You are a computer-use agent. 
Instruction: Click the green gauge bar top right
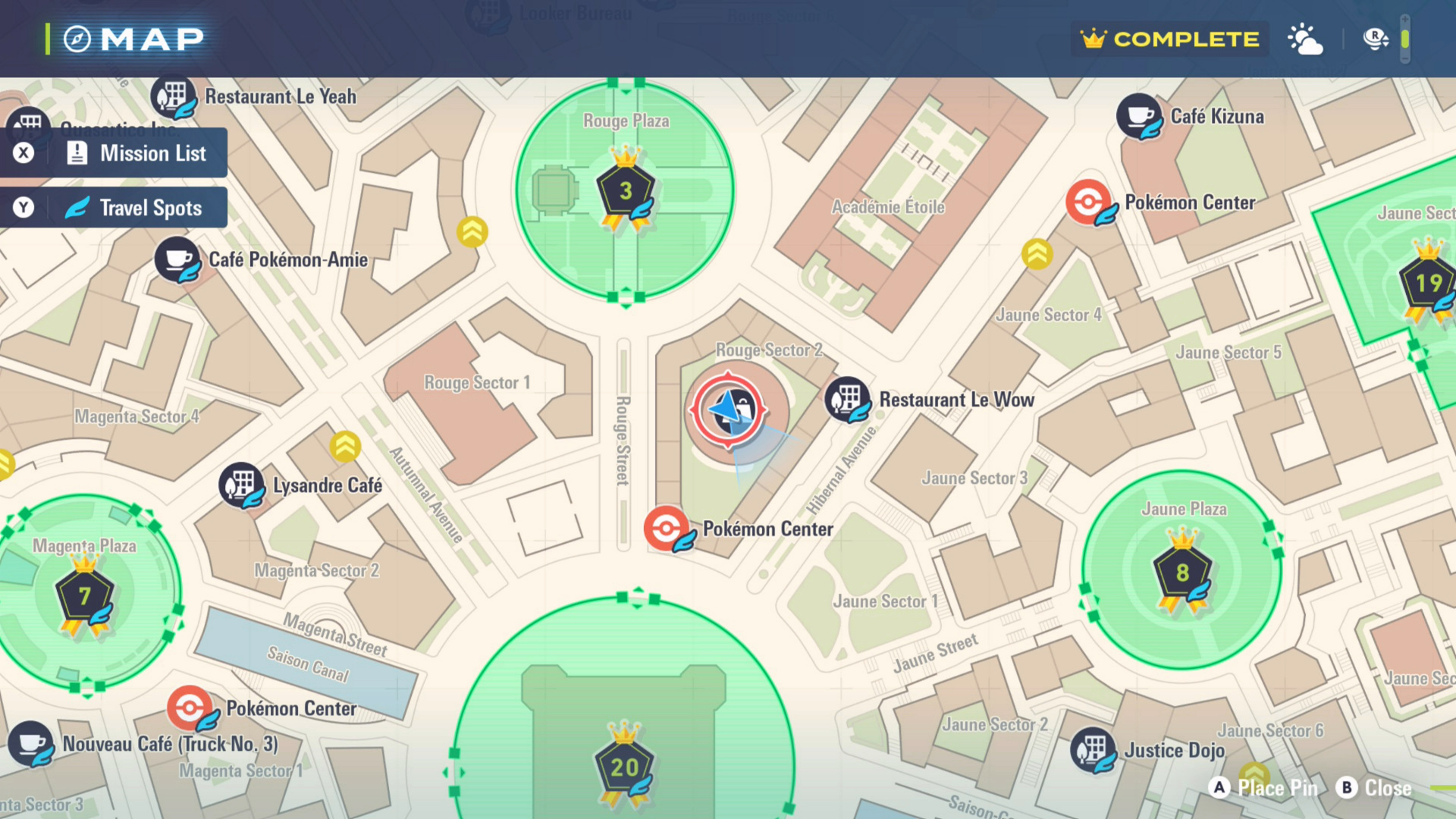coord(1404,39)
